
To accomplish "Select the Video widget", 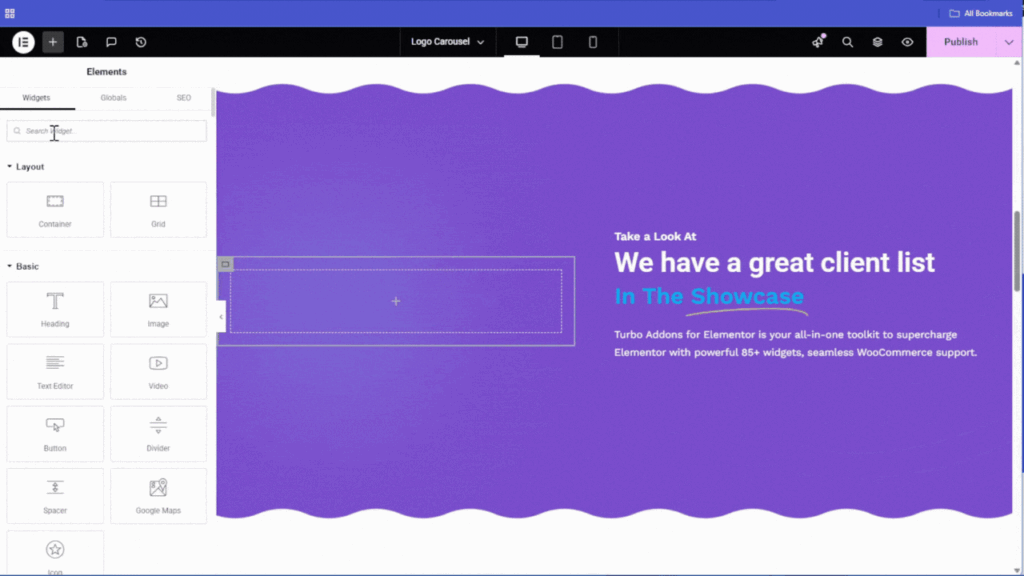I will point(158,372).
